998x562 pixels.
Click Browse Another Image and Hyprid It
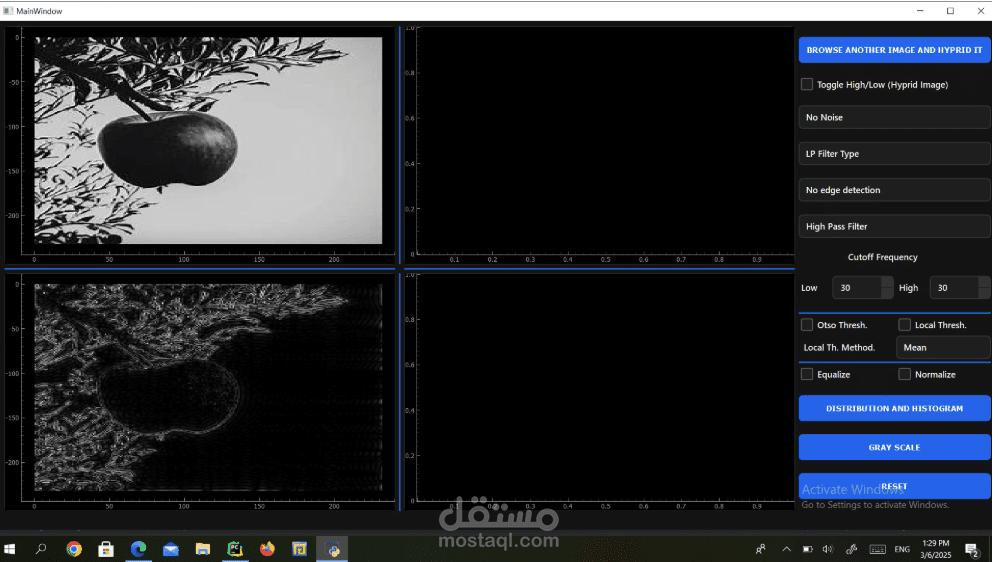point(894,50)
